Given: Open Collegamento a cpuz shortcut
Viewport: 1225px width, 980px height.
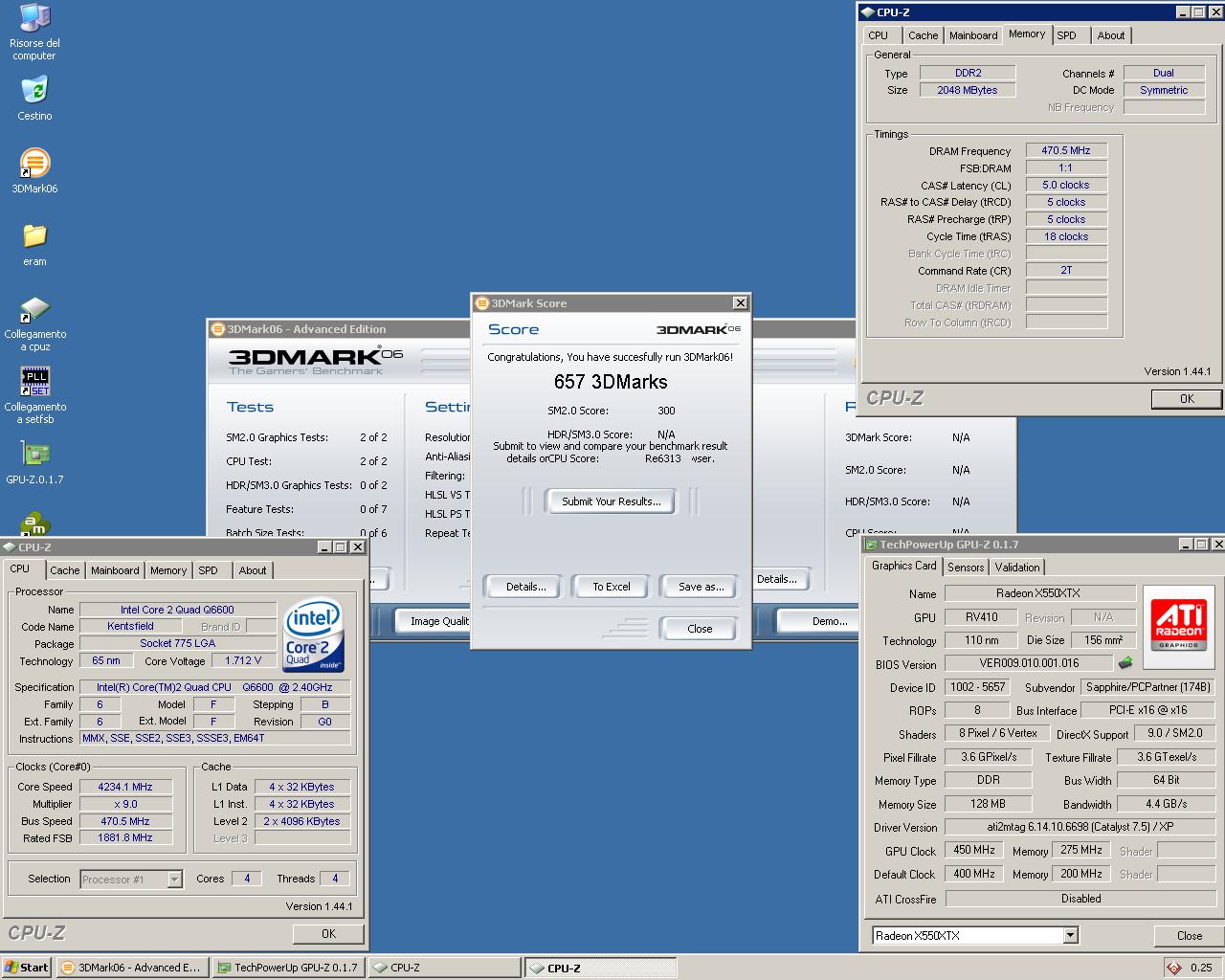Looking at the screenshot, I should point(34,323).
